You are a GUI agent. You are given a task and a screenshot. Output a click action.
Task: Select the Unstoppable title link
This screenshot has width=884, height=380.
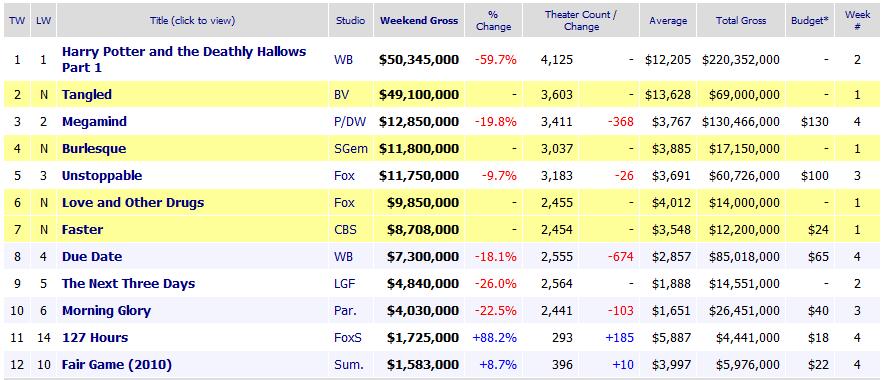(102, 176)
